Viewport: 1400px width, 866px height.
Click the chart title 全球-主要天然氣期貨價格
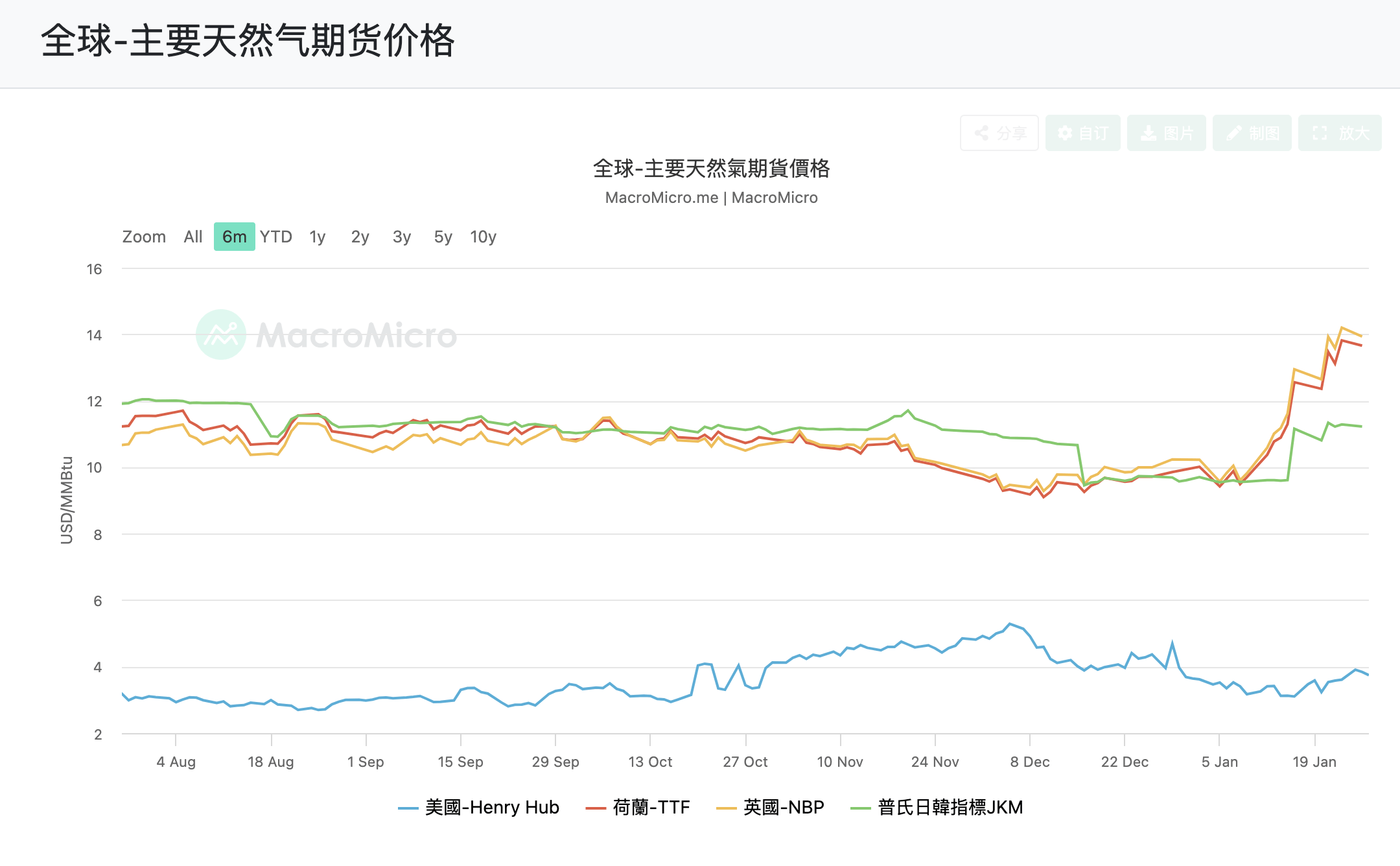713,169
